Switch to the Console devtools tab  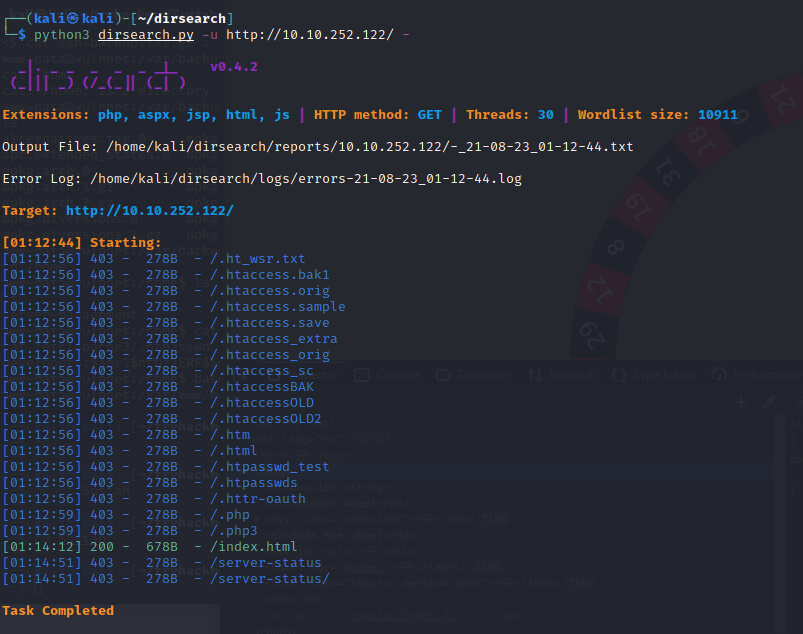click(x=390, y=375)
